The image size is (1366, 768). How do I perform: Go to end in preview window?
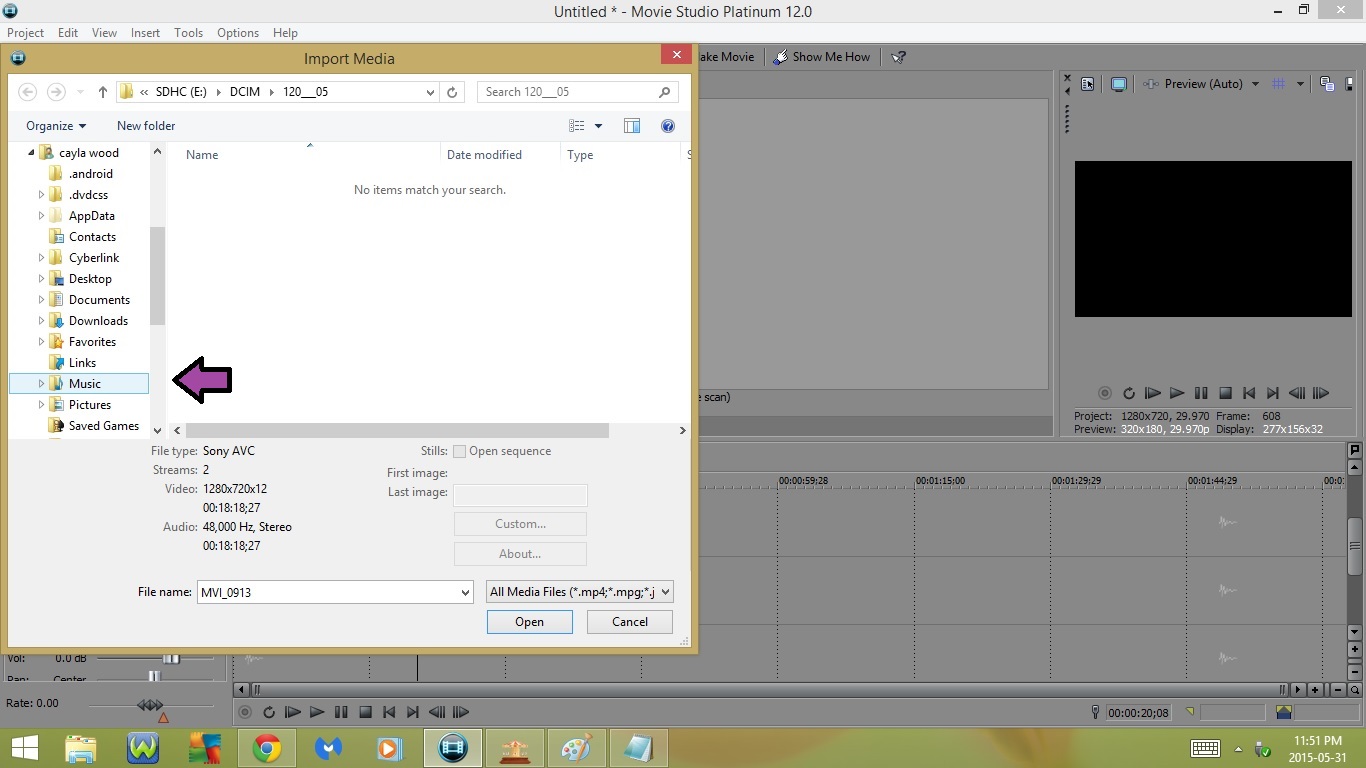(1273, 394)
